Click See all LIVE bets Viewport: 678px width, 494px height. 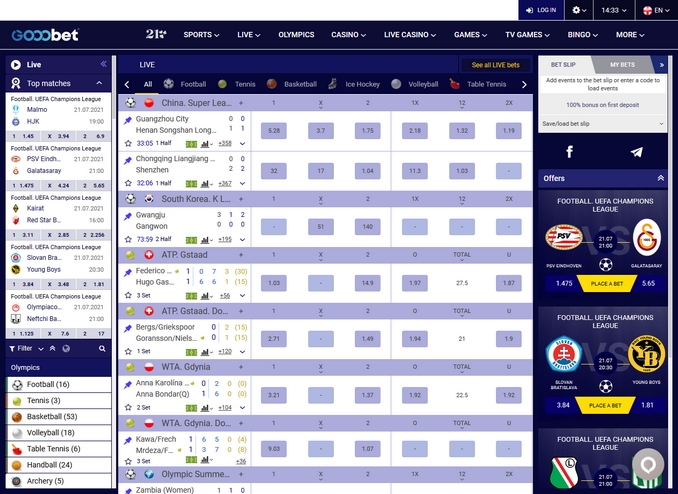[496, 65]
